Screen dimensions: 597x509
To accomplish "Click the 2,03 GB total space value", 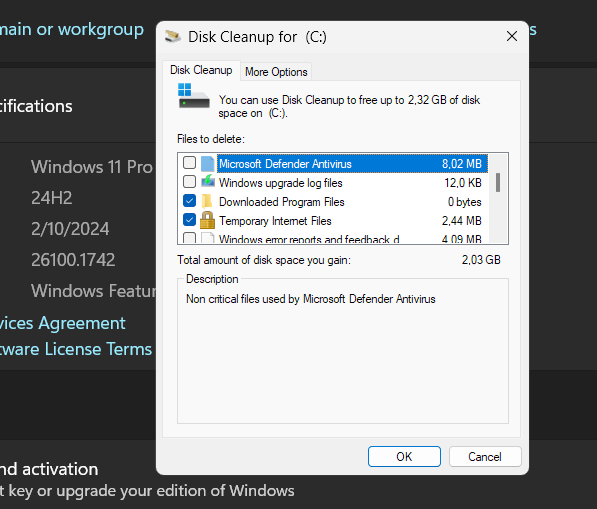I will point(481,260).
